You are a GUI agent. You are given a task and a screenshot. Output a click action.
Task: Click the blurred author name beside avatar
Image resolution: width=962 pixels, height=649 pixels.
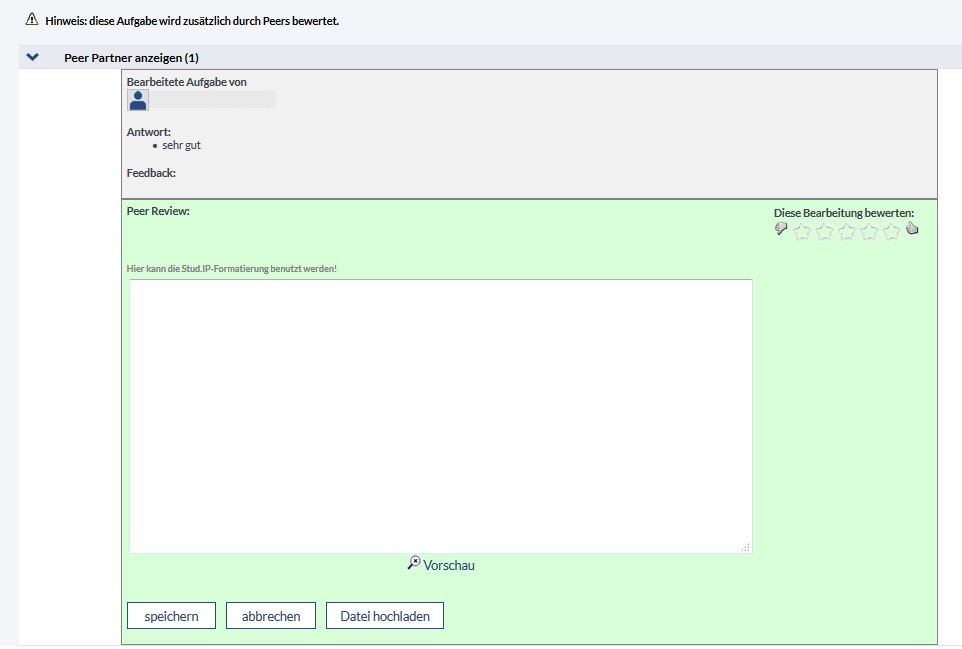click(x=212, y=99)
